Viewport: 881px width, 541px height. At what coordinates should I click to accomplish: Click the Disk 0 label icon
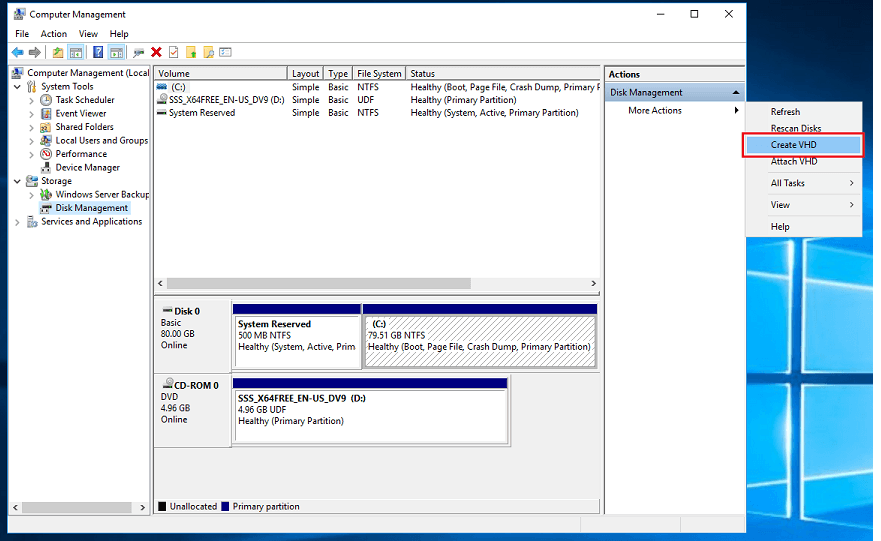point(167,311)
